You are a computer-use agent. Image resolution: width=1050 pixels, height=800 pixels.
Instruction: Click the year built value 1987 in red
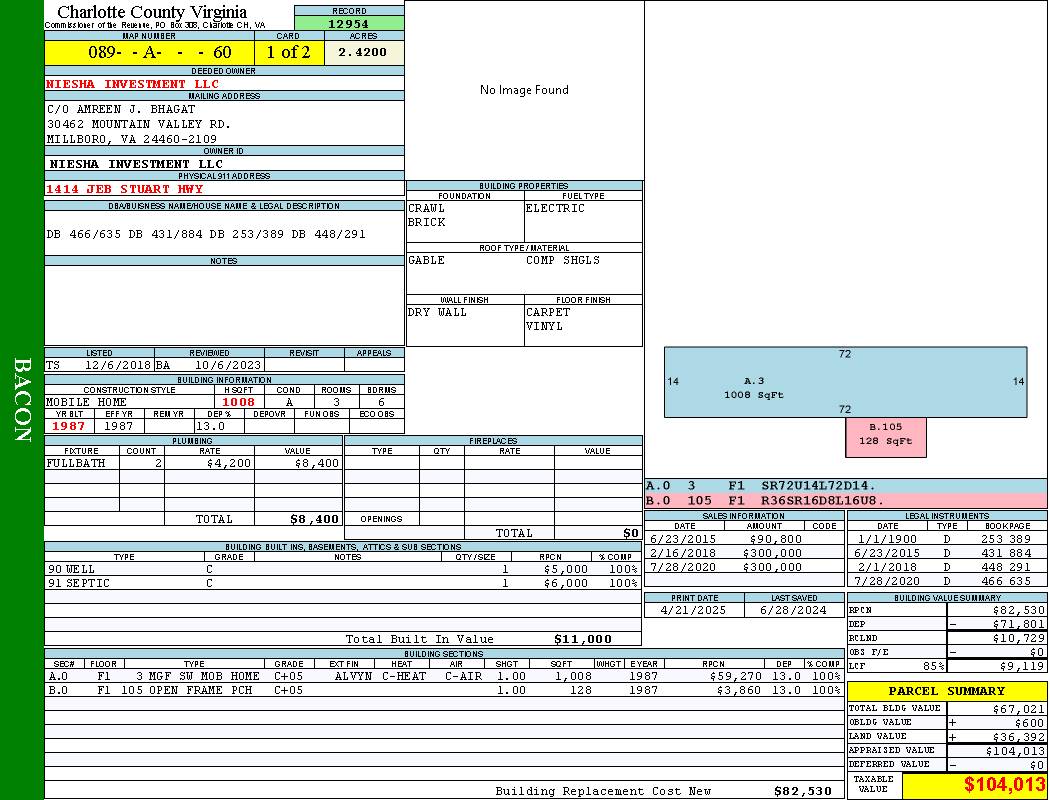pos(70,426)
